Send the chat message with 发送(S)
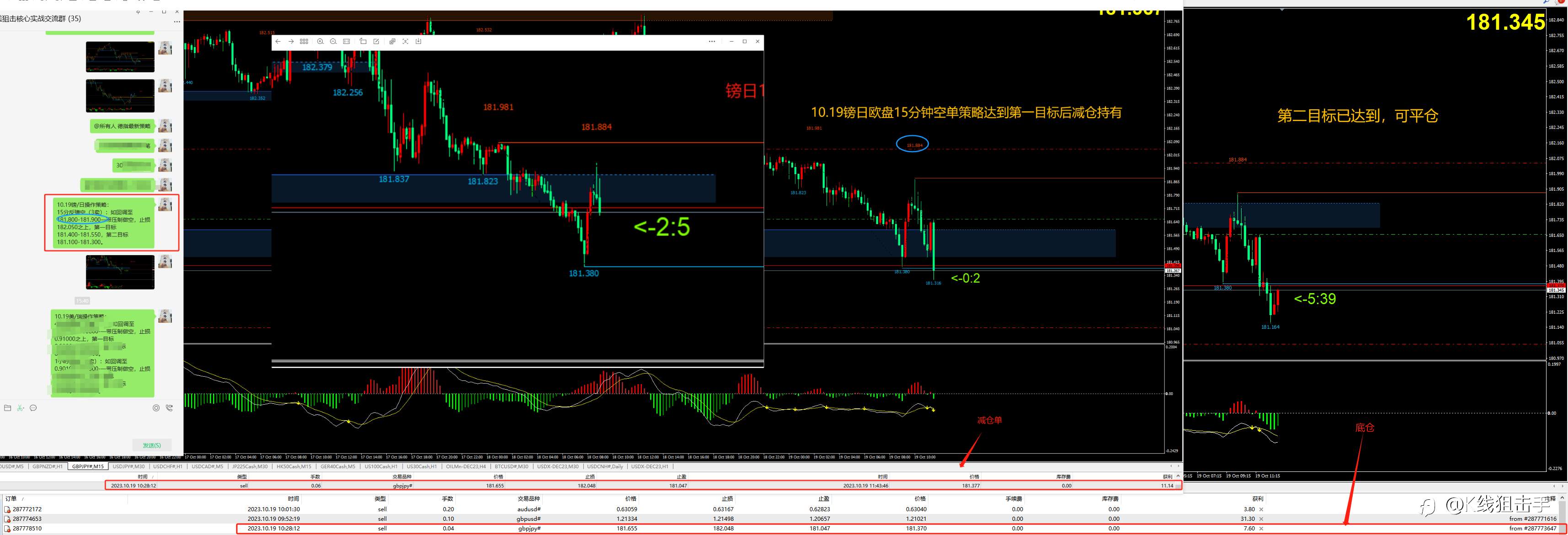The image size is (1568, 535). 152,445
